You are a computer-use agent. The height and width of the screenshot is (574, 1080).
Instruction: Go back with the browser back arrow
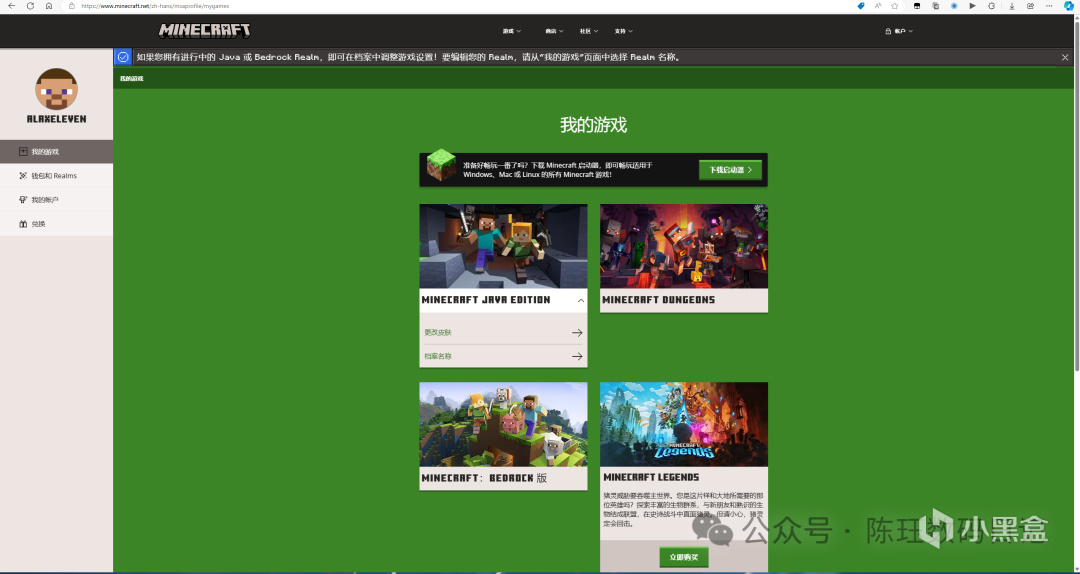point(11,6)
